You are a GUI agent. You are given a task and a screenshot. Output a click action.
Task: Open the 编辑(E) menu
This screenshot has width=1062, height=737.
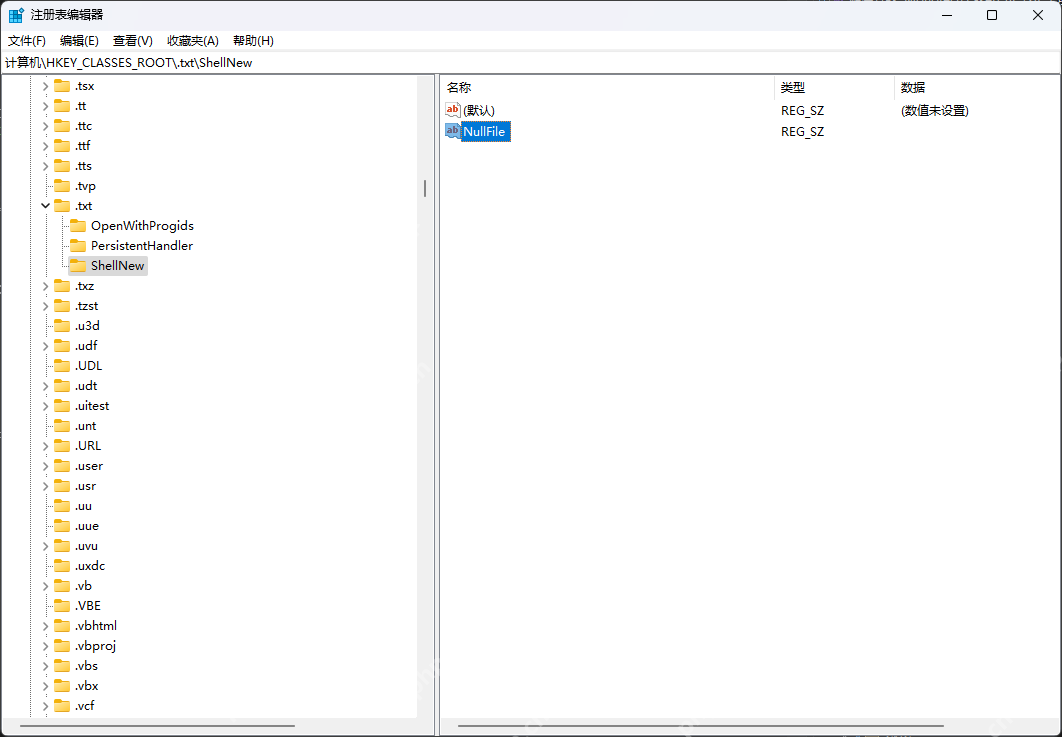click(79, 41)
